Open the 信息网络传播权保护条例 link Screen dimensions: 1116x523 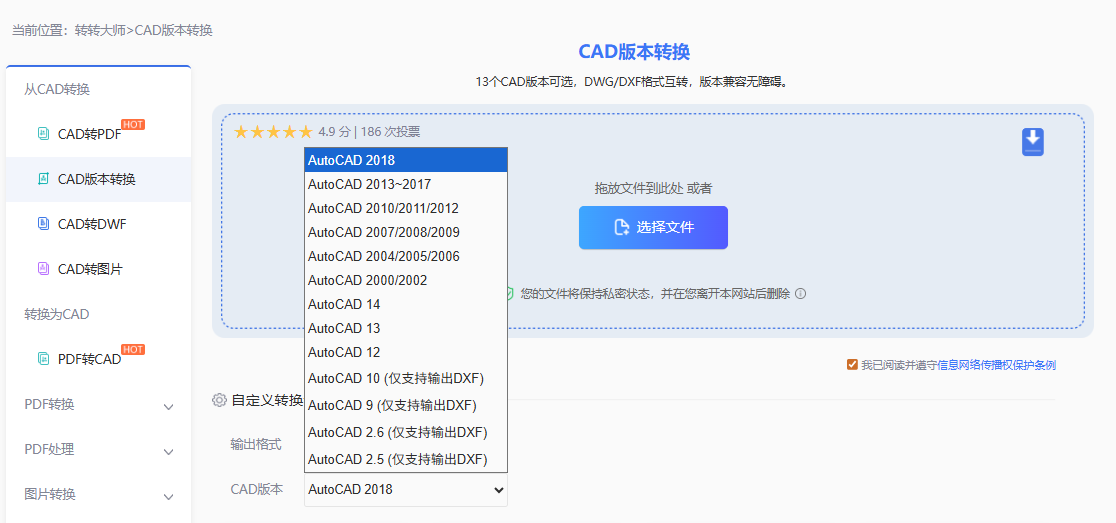pos(996,365)
